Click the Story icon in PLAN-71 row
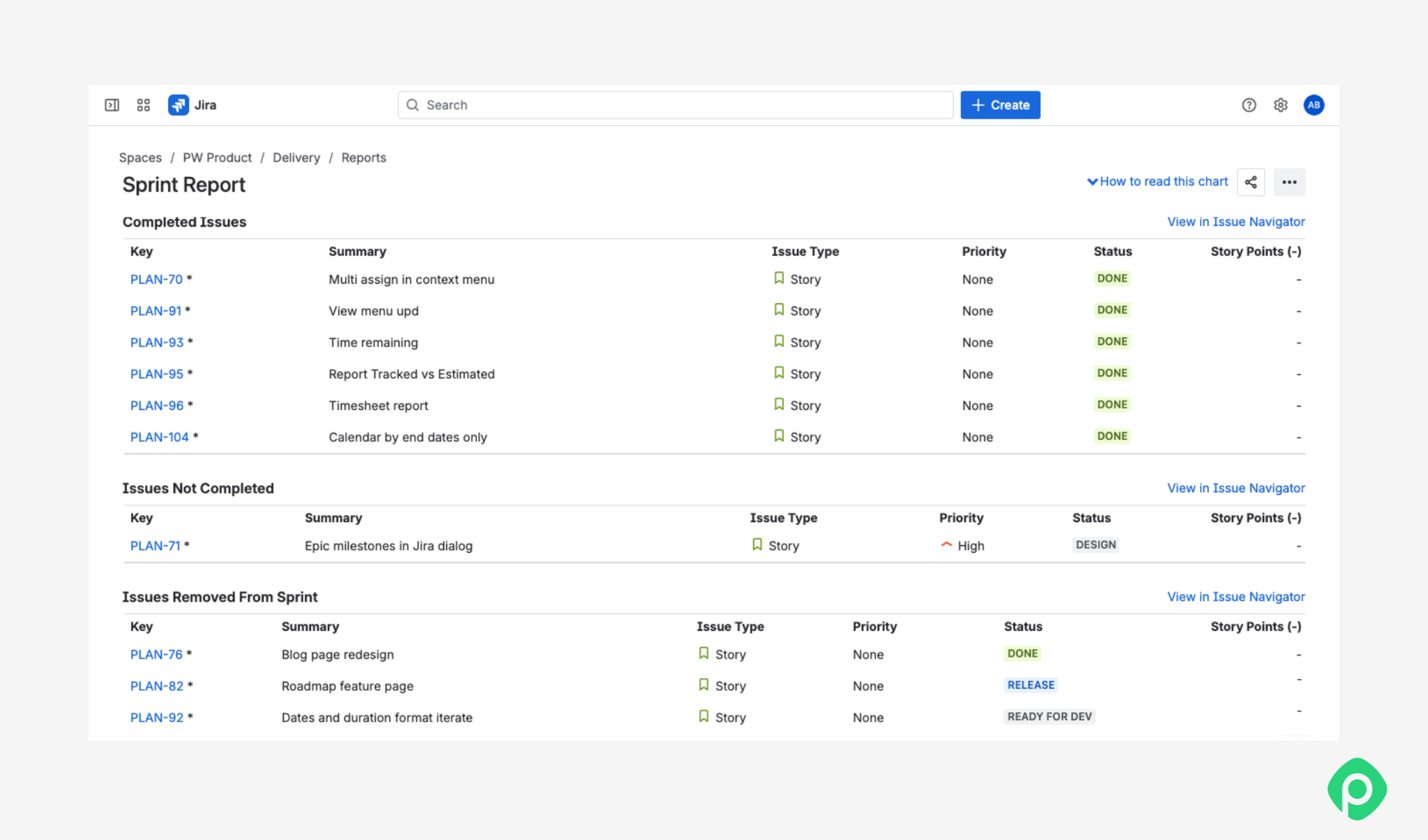 coord(757,544)
